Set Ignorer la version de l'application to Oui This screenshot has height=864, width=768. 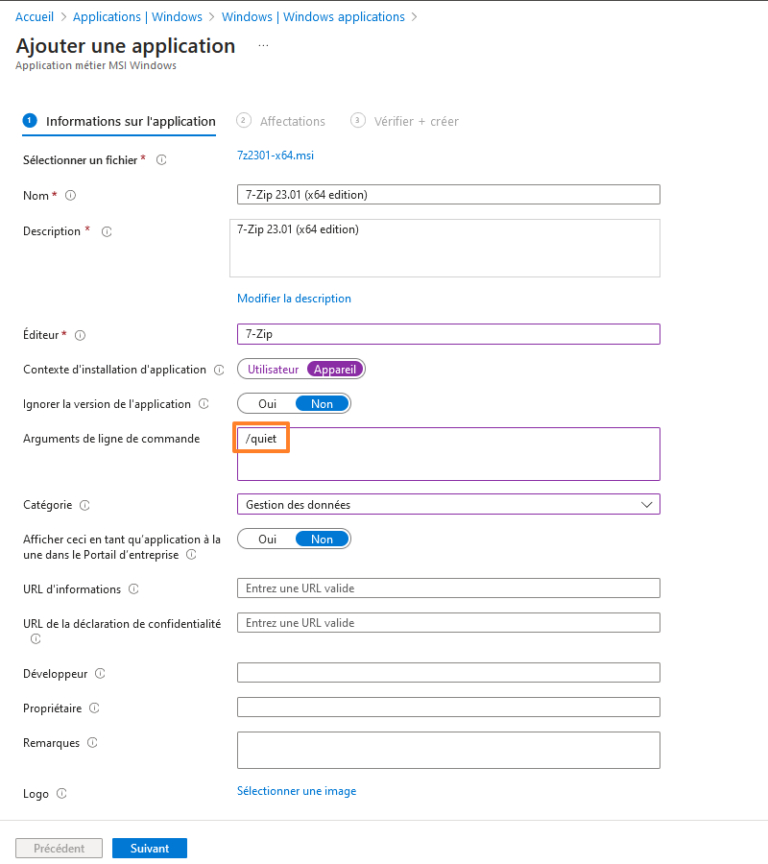[x=266, y=403]
